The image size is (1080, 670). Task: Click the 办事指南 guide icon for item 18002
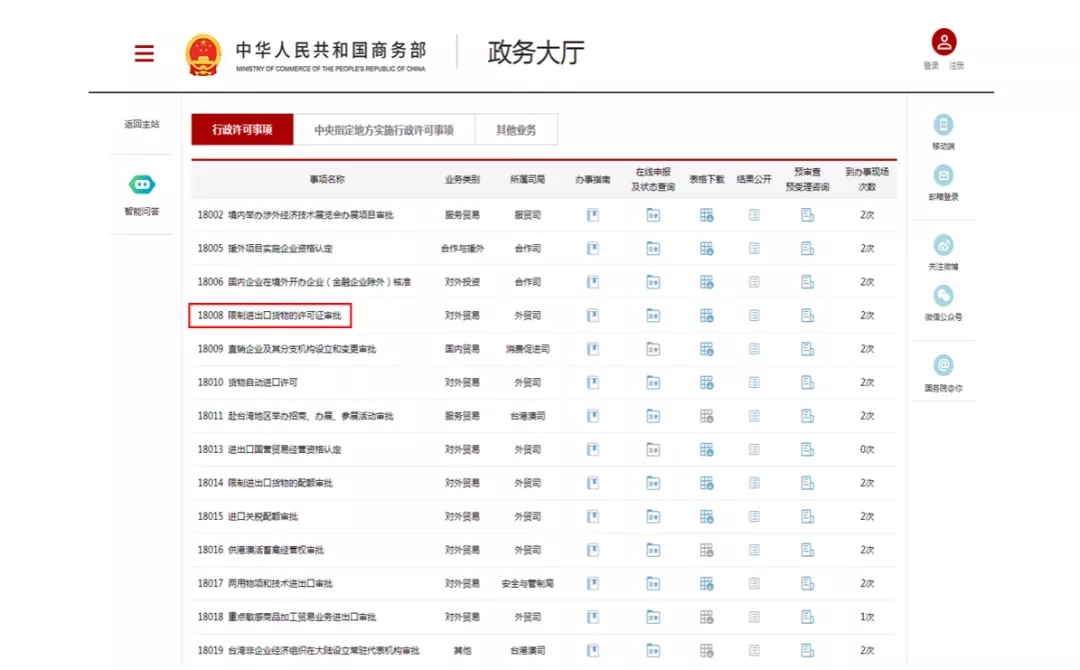593,214
